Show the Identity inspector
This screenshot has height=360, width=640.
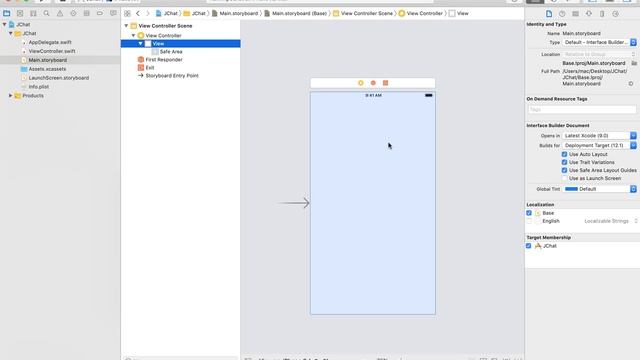(576, 14)
